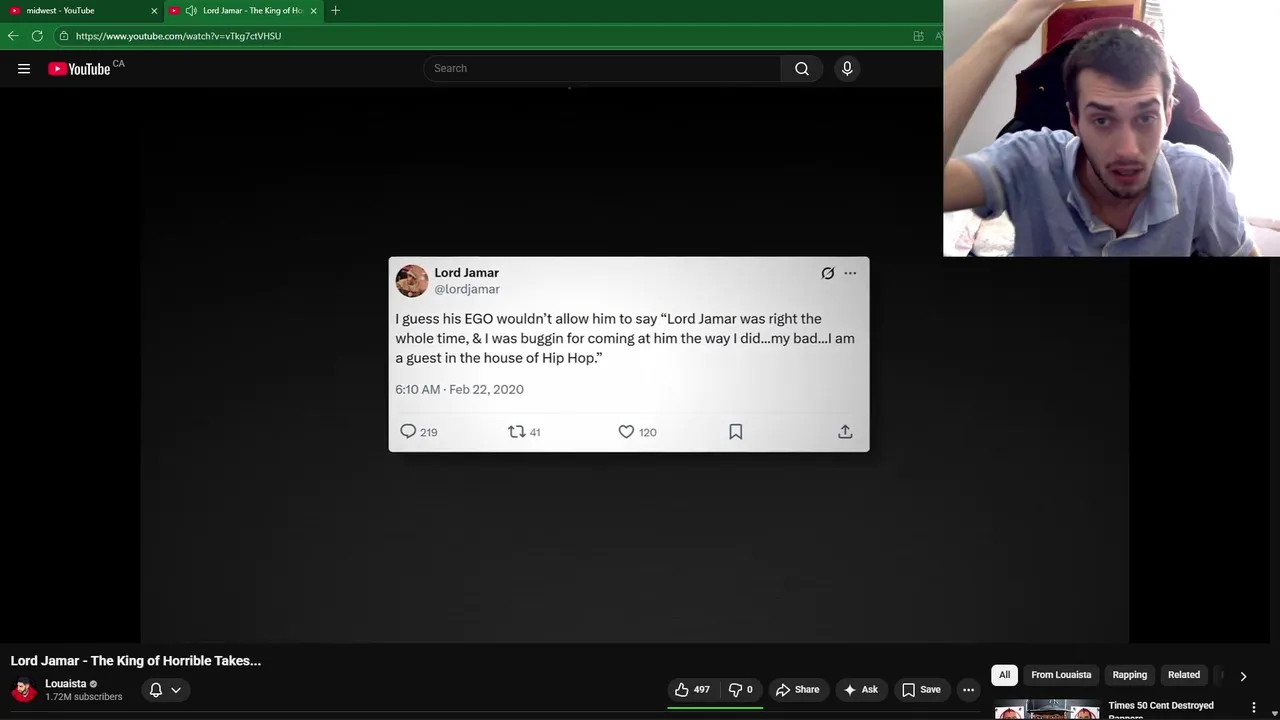Click the URL address bar

click(480, 36)
